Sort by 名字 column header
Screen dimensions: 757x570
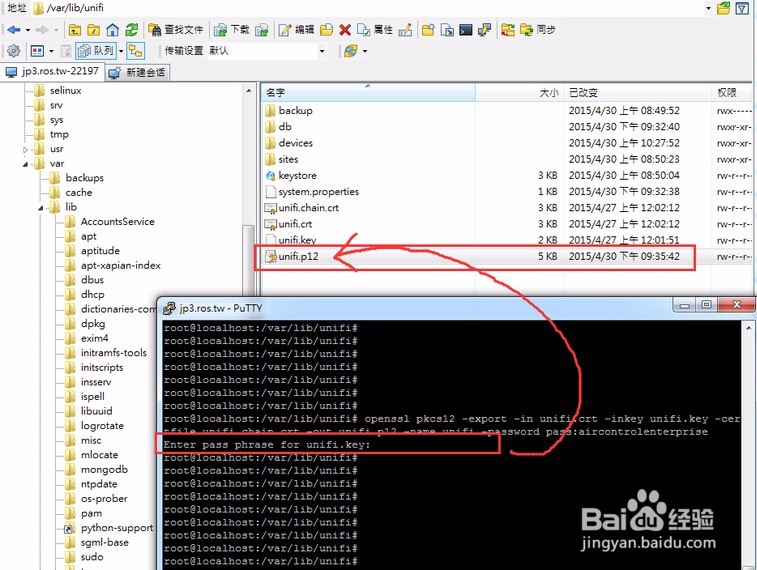pos(368,92)
